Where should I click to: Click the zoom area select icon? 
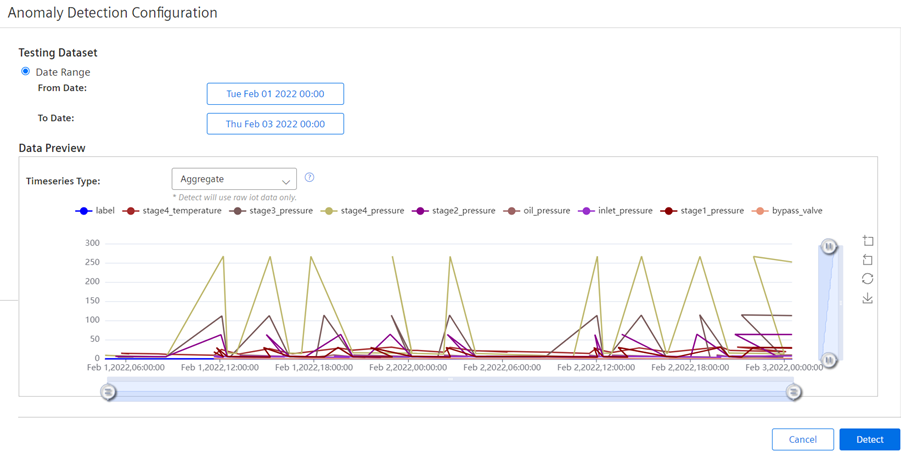pos(868,241)
